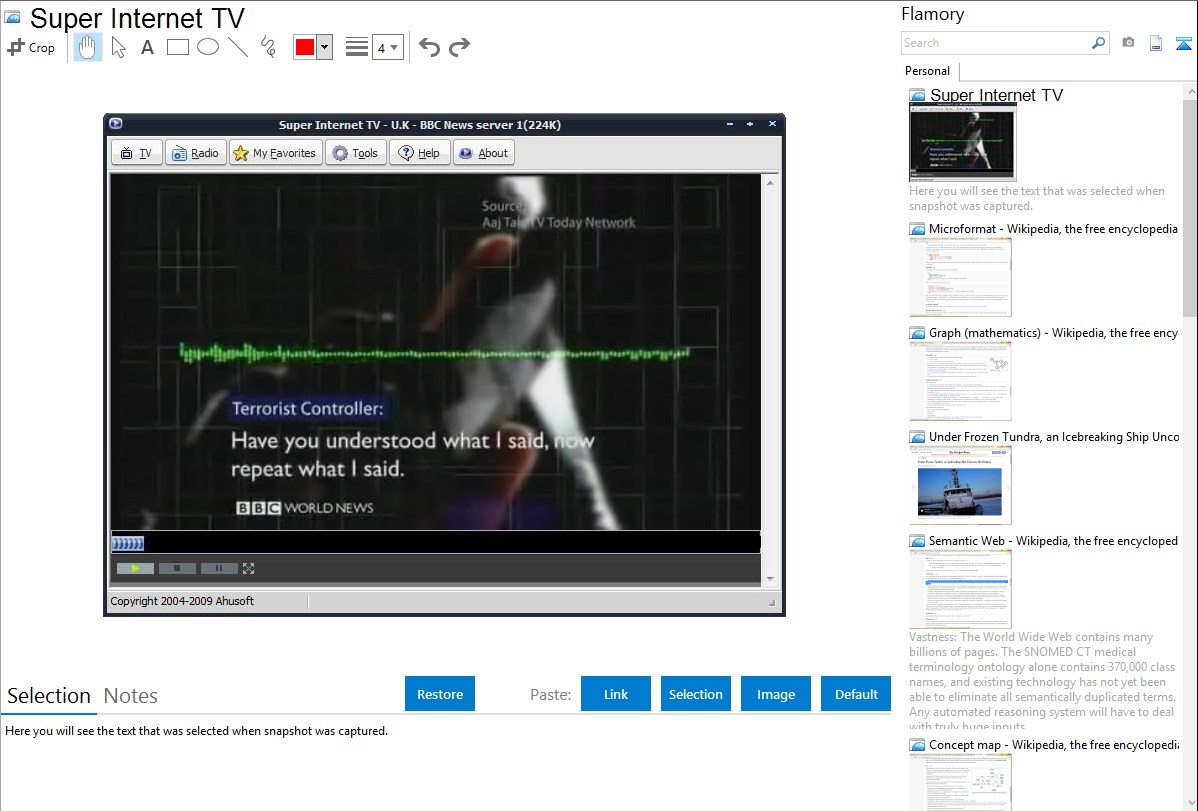Activate the hand pan tool
This screenshot has width=1198, height=811.
88,47
